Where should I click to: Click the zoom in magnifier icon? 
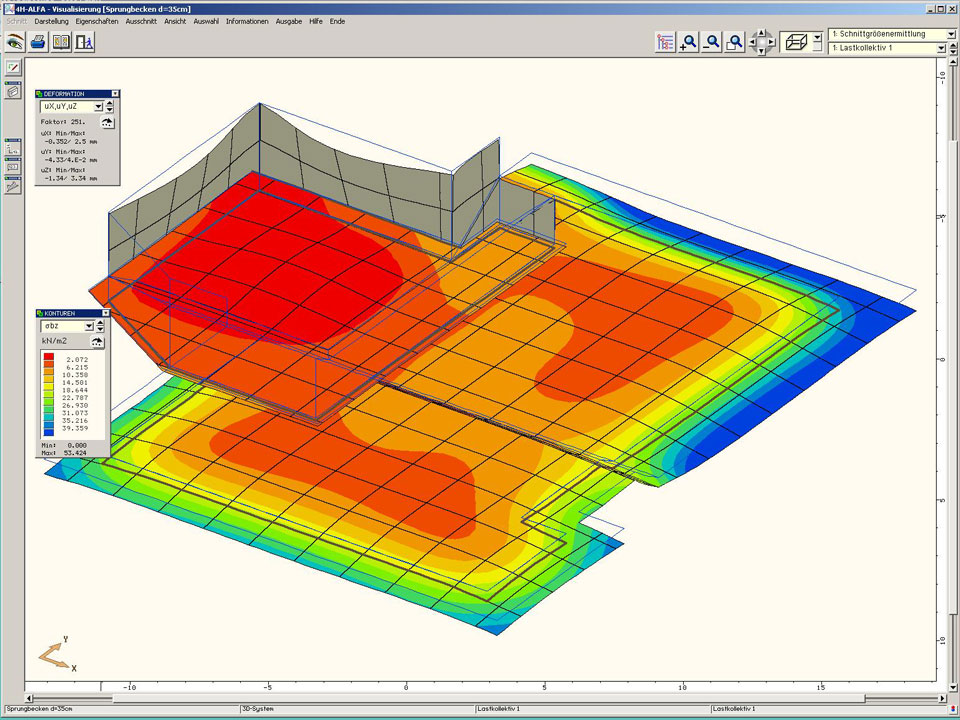(x=688, y=42)
